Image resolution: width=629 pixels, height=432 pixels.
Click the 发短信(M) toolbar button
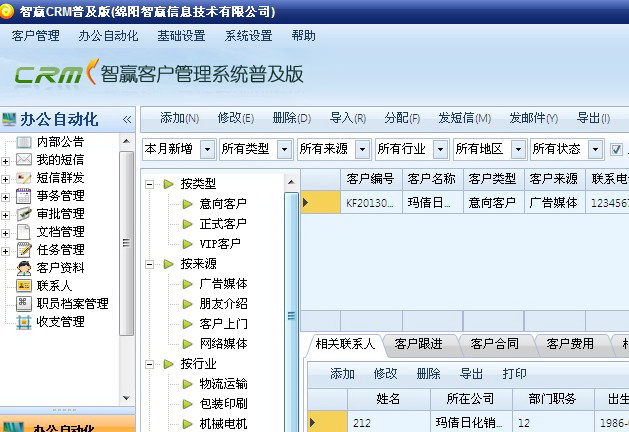point(465,118)
